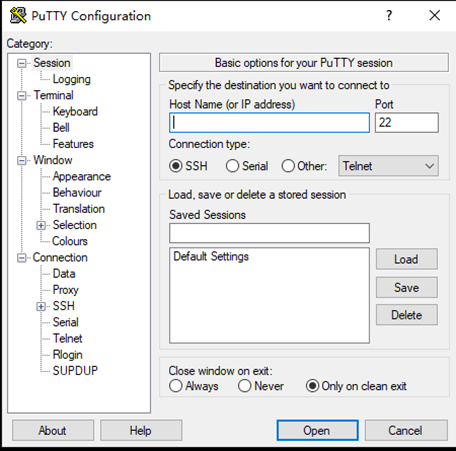Click the PuTTY icon in title bar
The image size is (456, 451).
18,16
